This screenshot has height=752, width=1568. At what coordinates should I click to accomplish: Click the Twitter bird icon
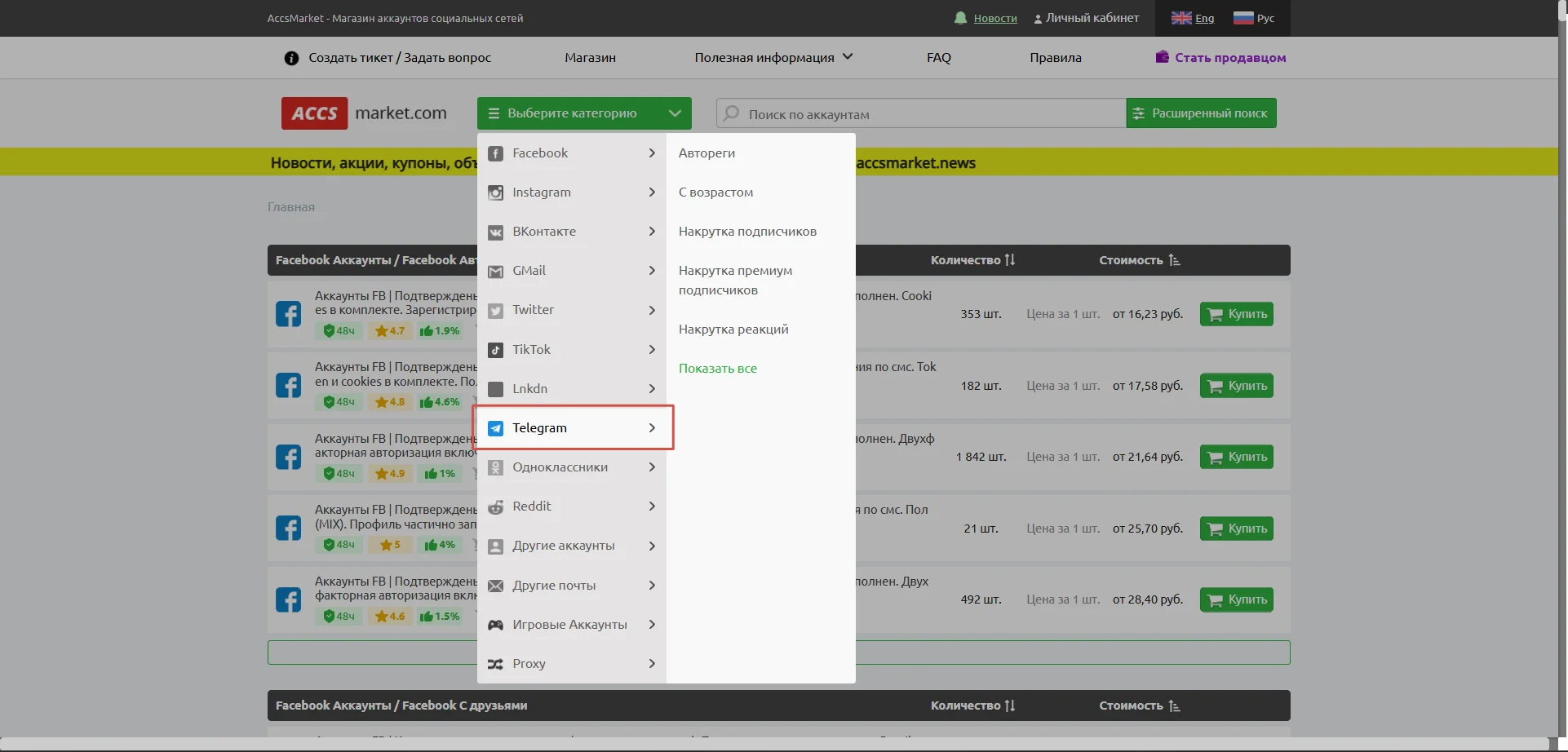(x=495, y=310)
